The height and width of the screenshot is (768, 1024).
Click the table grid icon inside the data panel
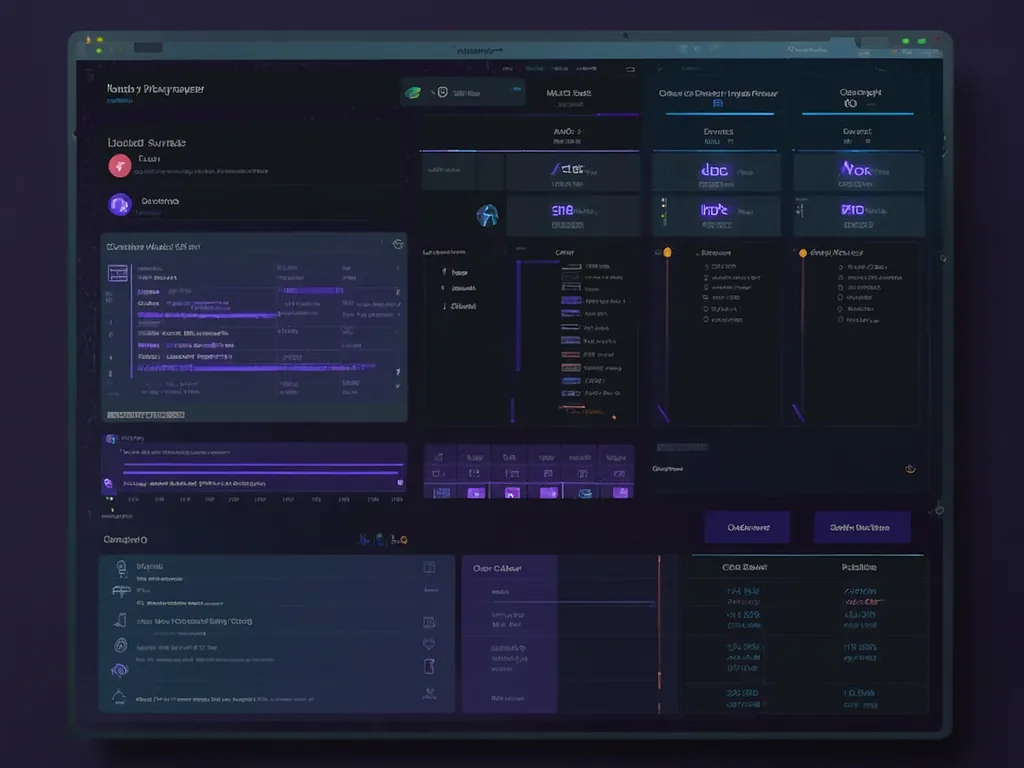[118, 273]
